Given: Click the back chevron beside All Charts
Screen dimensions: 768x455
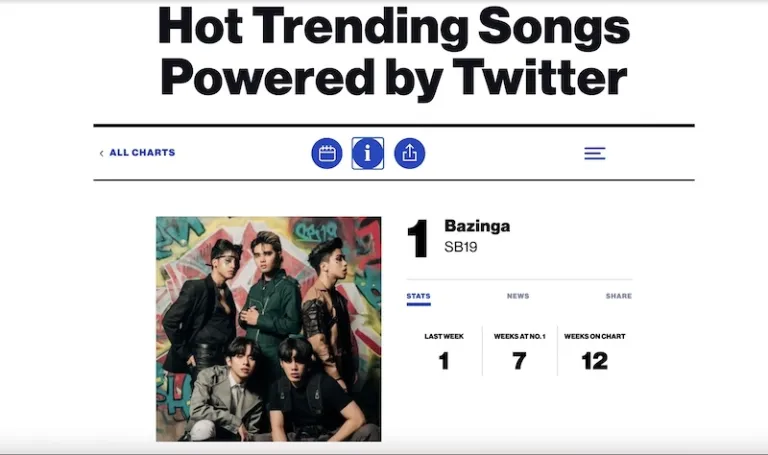Looking at the screenshot, I should point(101,153).
